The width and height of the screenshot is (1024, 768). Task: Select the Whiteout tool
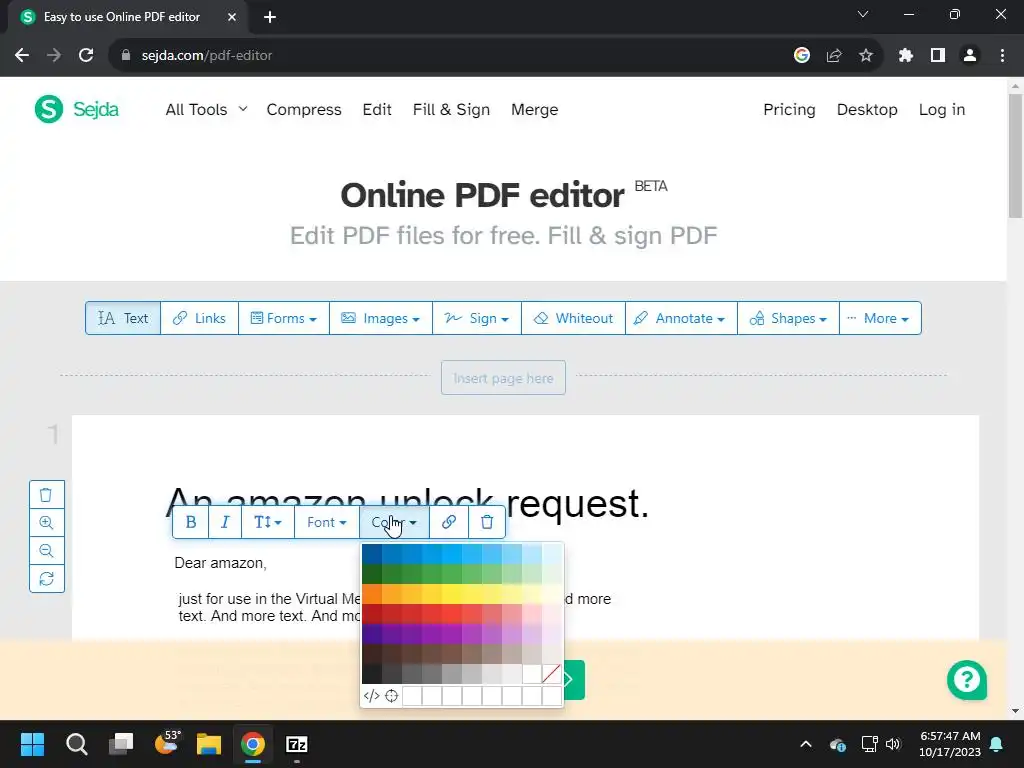point(573,318)
